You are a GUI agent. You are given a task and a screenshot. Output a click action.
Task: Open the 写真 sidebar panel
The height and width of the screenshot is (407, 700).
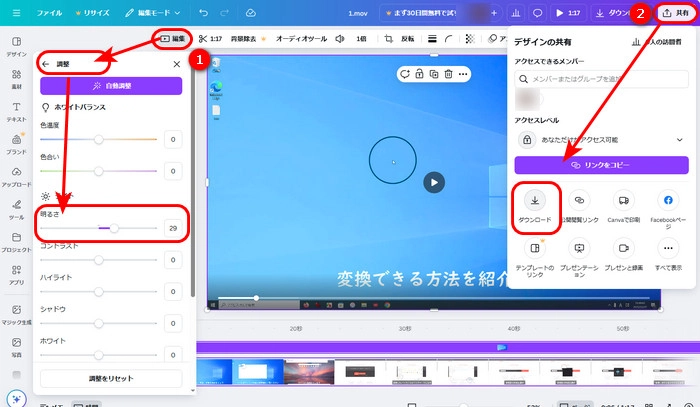17,347
